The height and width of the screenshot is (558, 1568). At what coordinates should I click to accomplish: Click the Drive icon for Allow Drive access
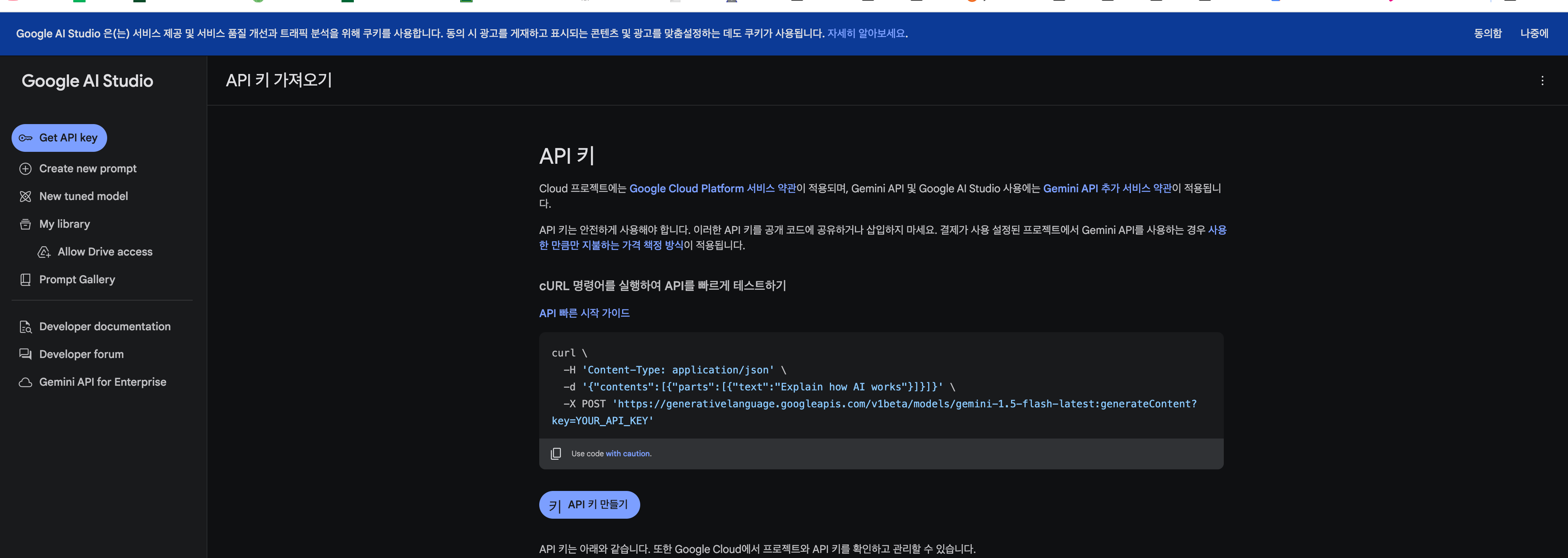click(x=44, y=252)
